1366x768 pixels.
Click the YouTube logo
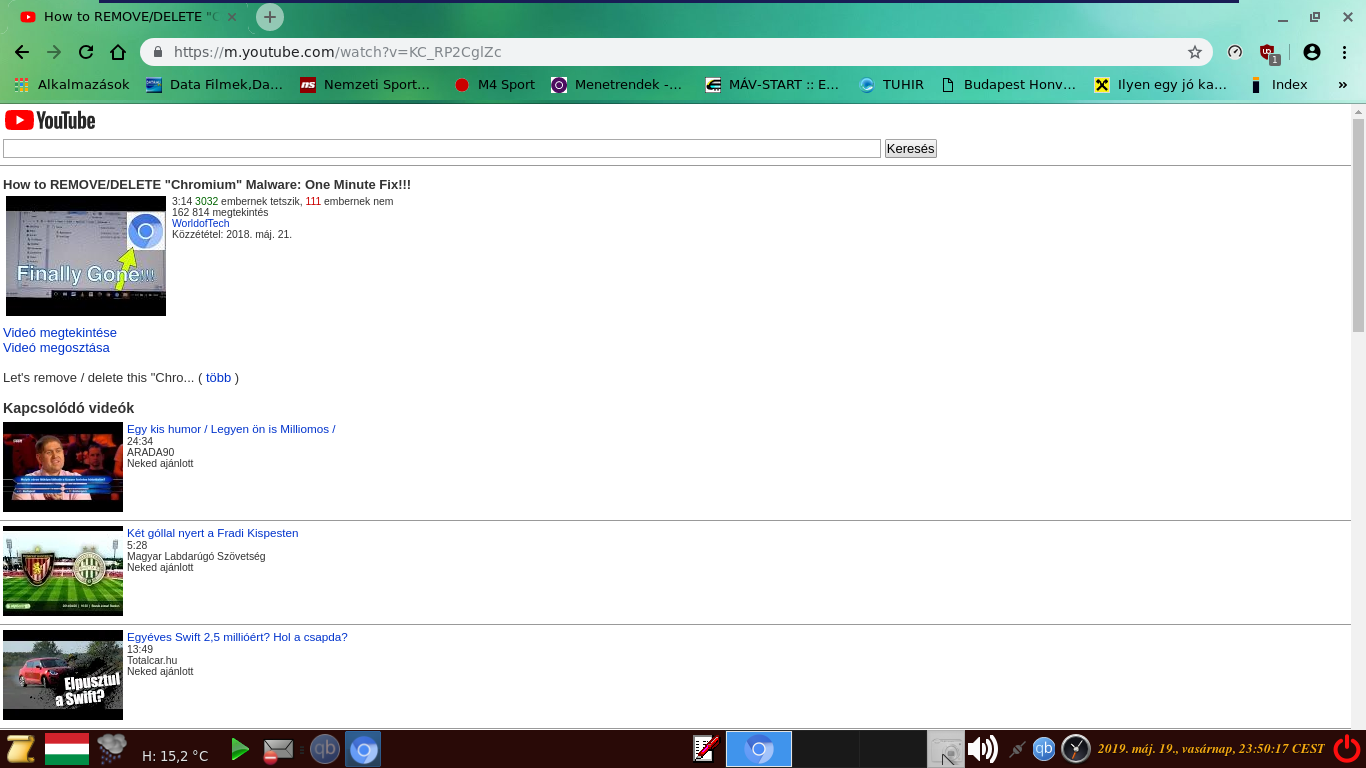point(50,120)
